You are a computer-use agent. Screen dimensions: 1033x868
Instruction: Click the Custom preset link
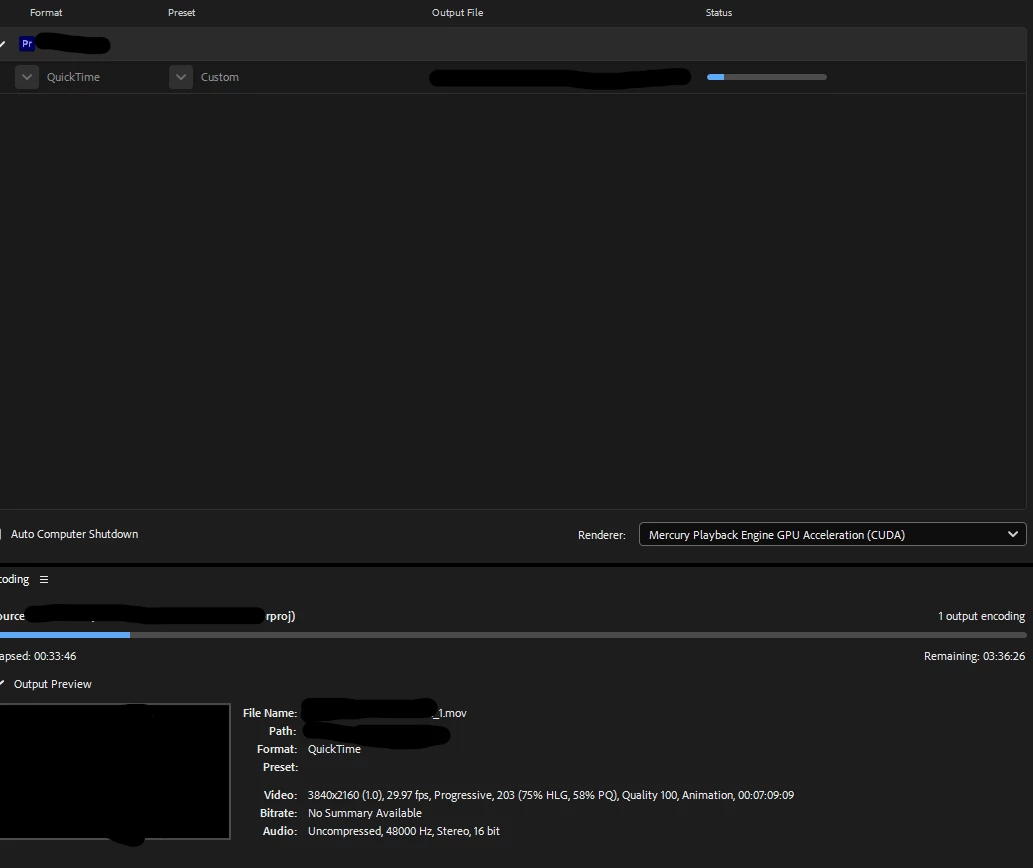tap(219, 77)
